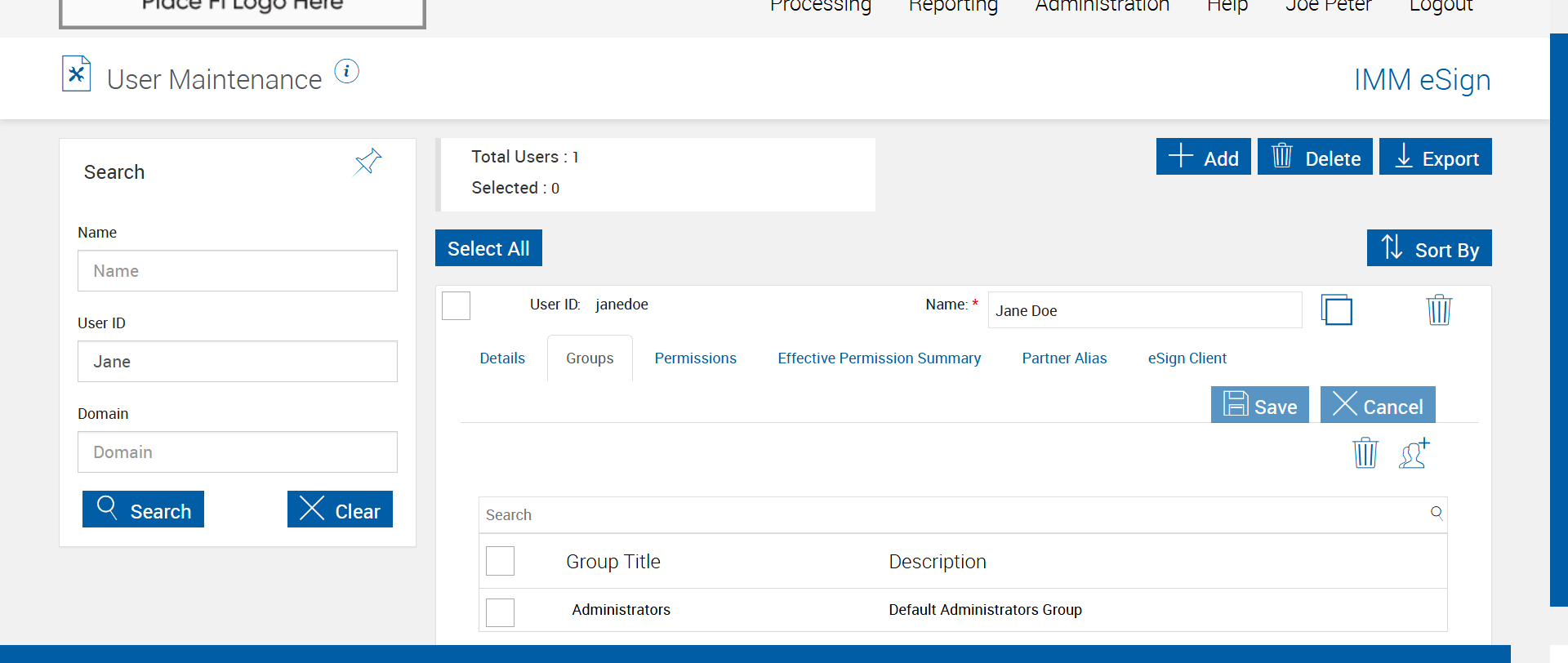
Task: Click the trash icon above the groups list
Action: click(1365, 453)
